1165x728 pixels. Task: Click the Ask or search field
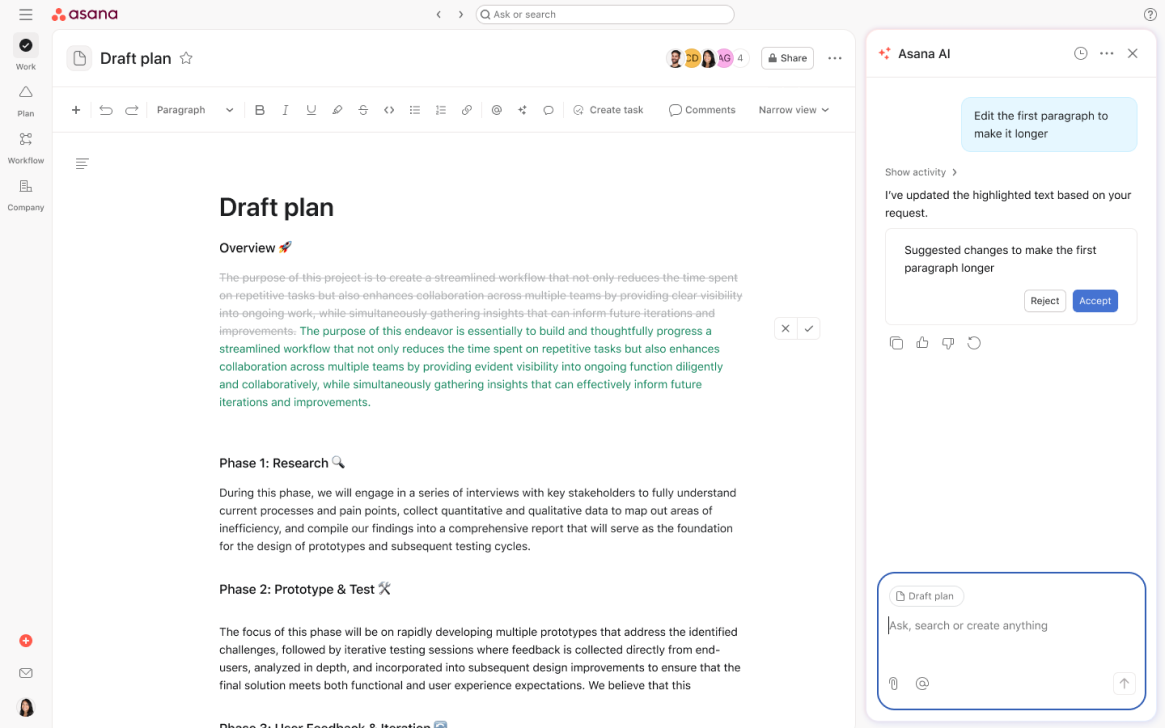[605, 14]
